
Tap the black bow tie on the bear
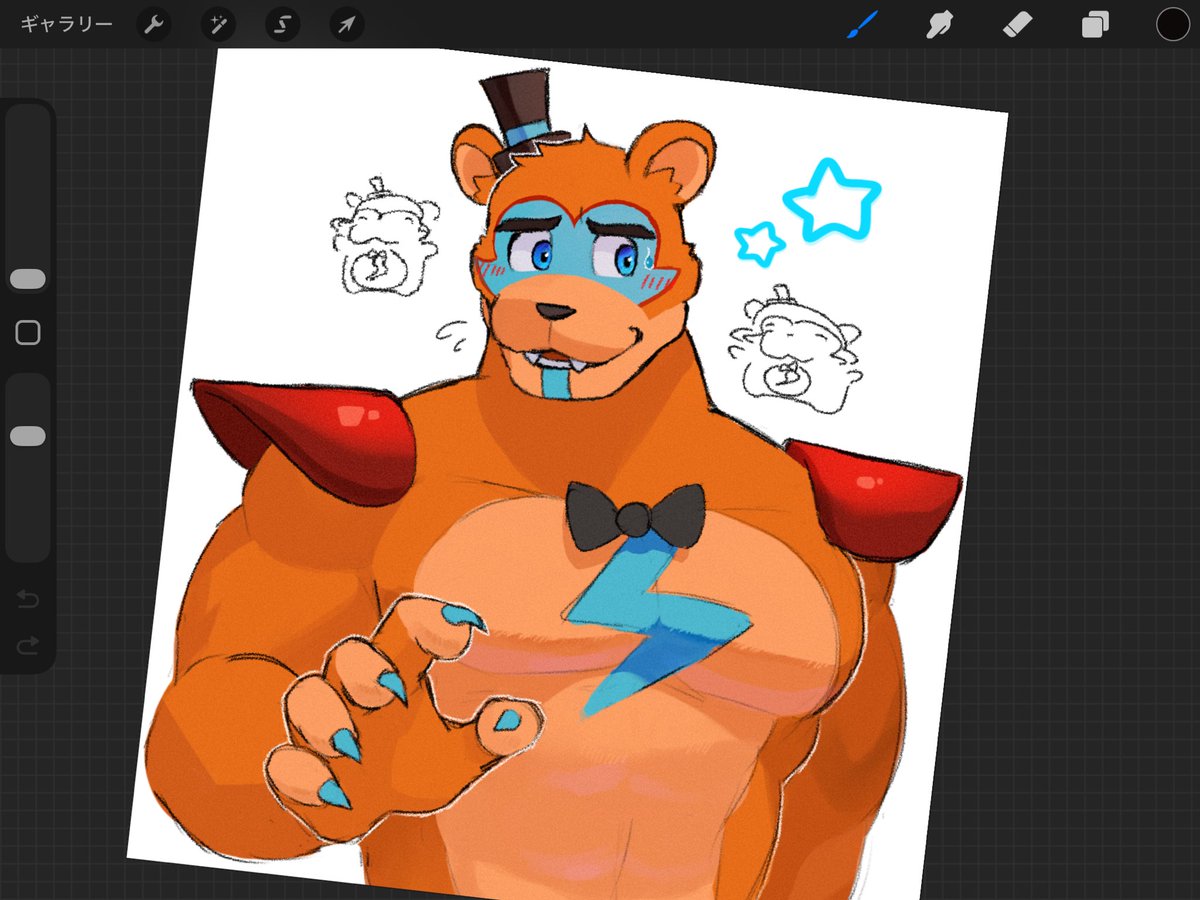click(634, 516)
